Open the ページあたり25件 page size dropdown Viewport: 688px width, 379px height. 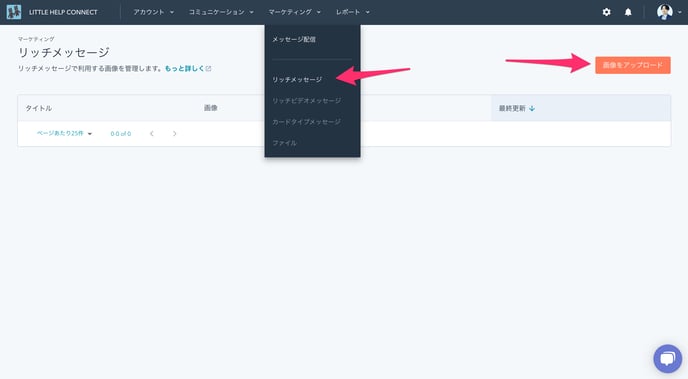click(64, 133)
